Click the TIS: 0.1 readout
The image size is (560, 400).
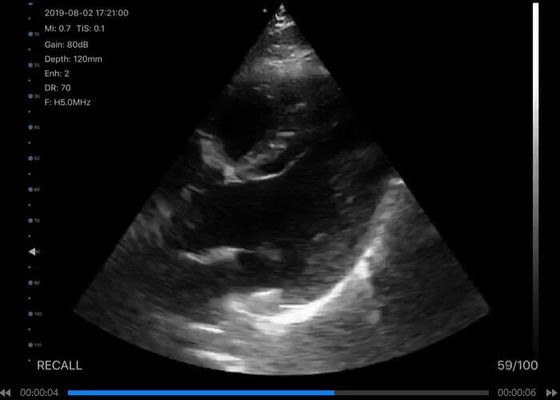pos(91,29)
